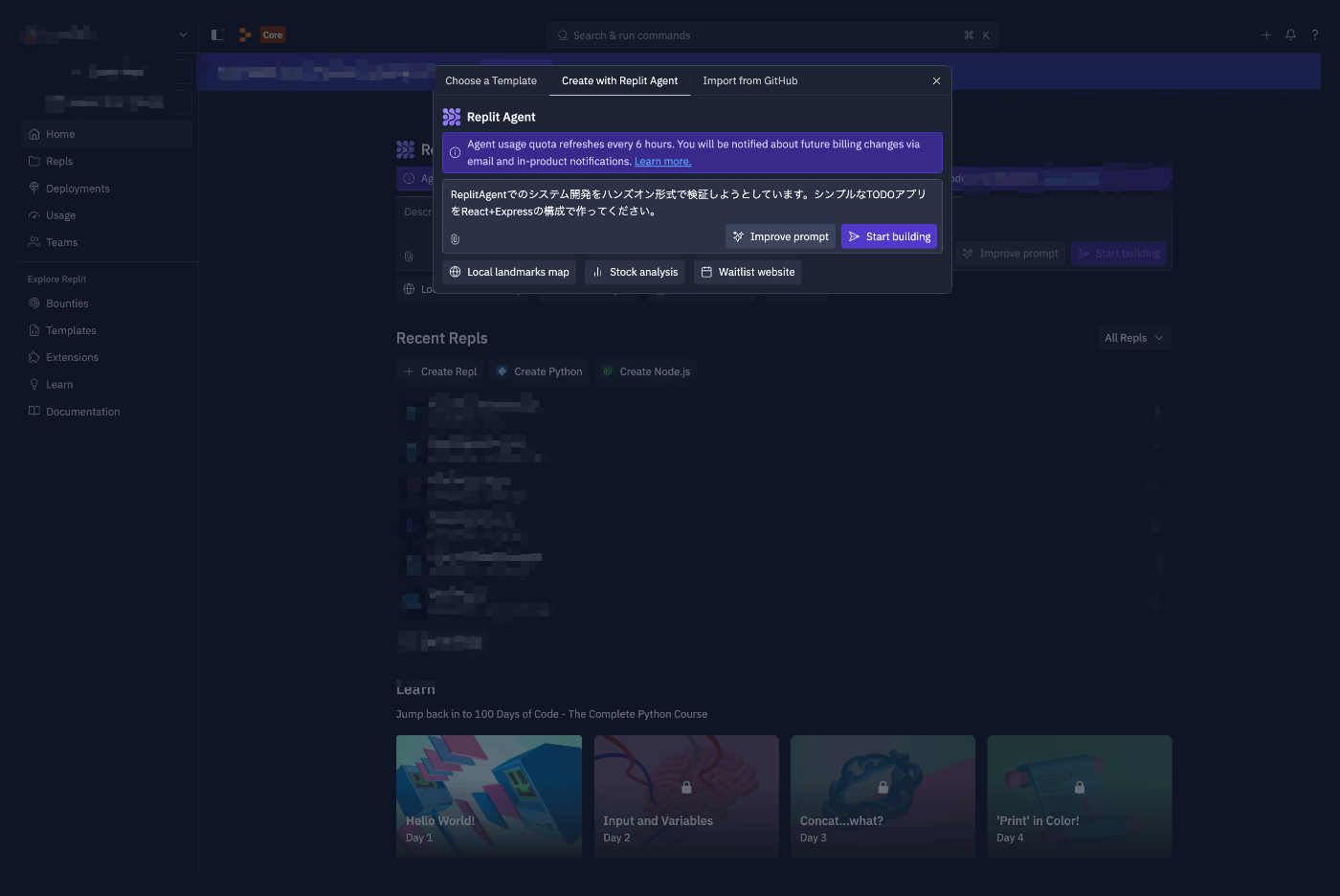
Task: Open Documentation in sidebar
Action: [106, 412]
